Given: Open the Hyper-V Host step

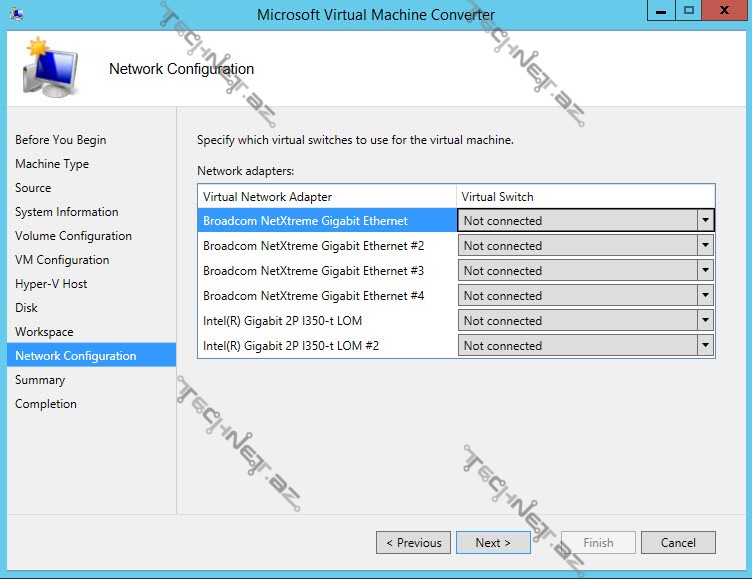Looking at the screenshot, I should (51, 284).
